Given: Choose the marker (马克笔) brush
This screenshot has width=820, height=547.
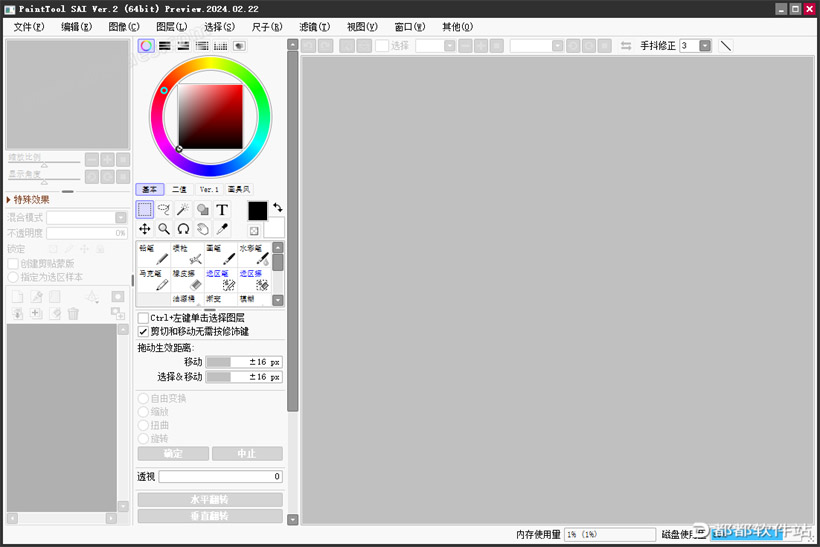Looking at the screenshot, I should coord(153,280).
